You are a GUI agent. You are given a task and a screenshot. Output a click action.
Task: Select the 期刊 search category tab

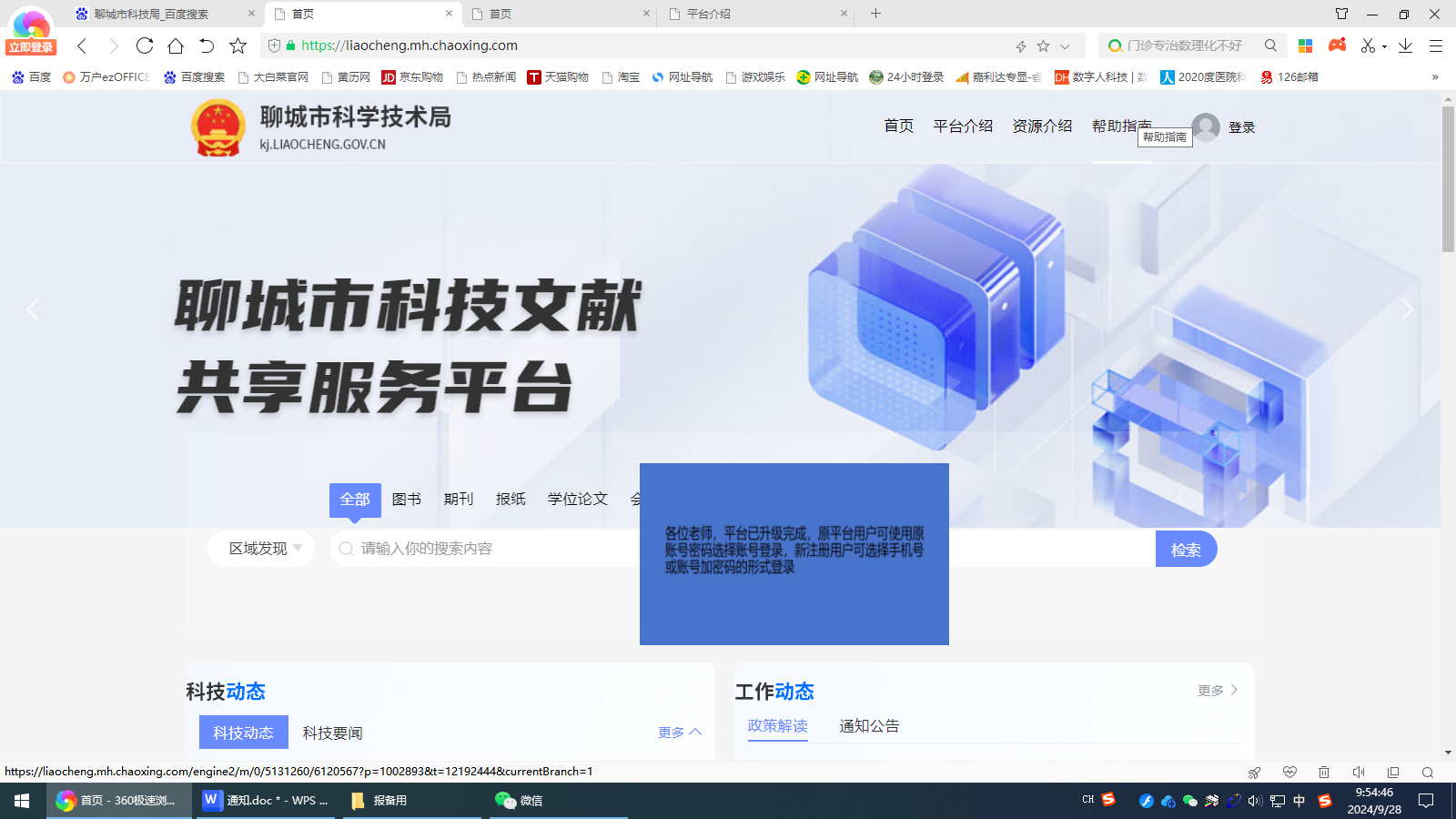459,500
